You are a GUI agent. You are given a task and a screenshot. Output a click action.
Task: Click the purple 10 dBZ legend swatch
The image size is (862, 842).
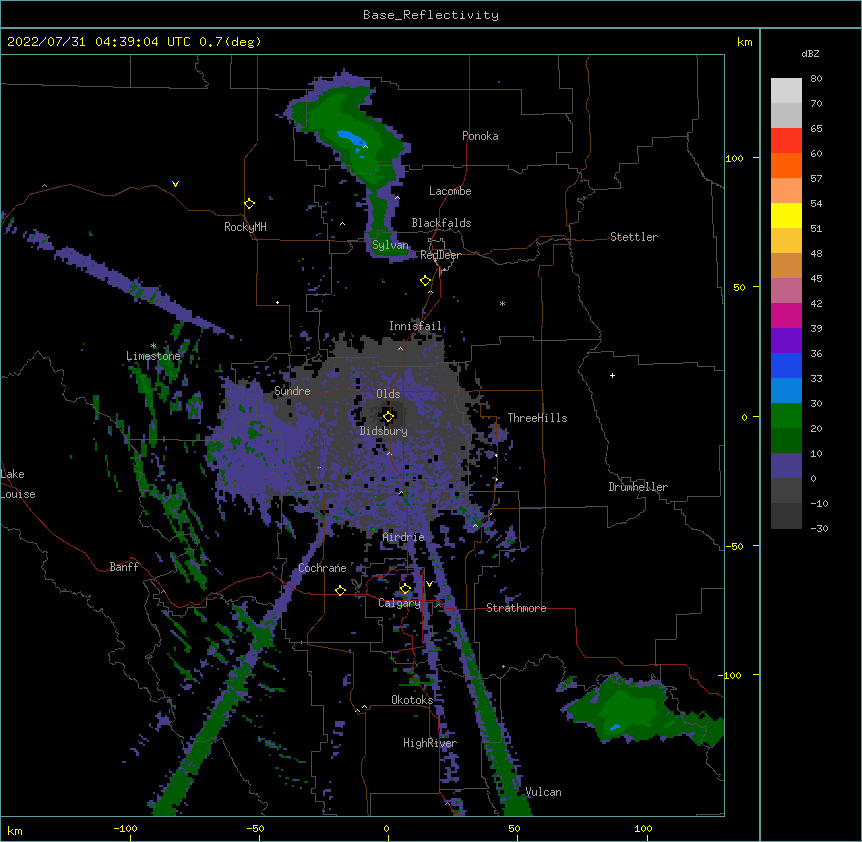click(786, 466)
